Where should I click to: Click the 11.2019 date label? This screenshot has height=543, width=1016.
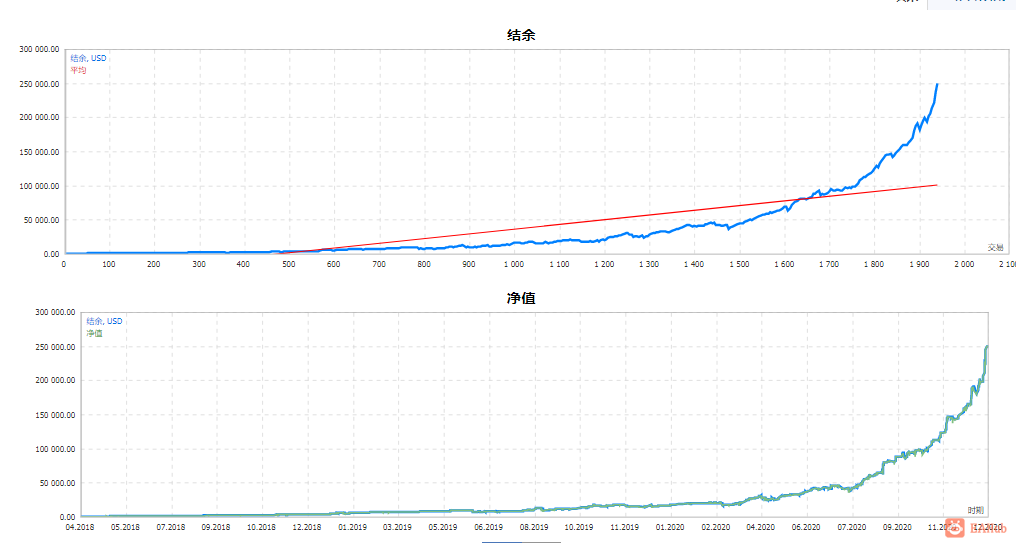click(x=624, y=527)
